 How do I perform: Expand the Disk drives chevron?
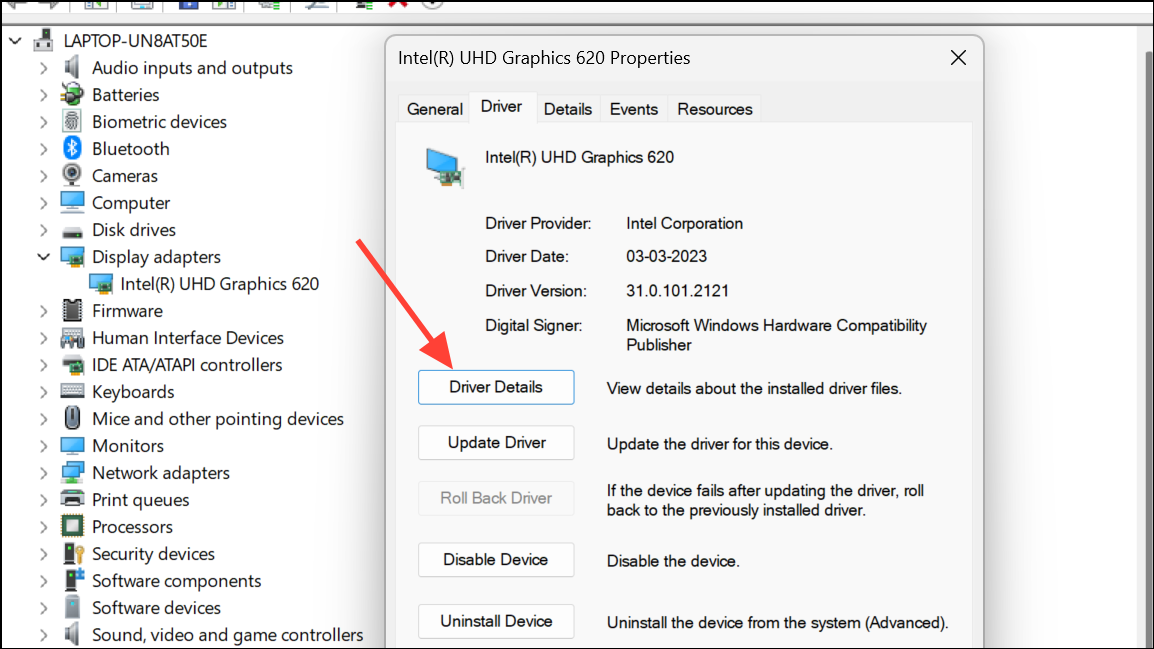(43, 230)
